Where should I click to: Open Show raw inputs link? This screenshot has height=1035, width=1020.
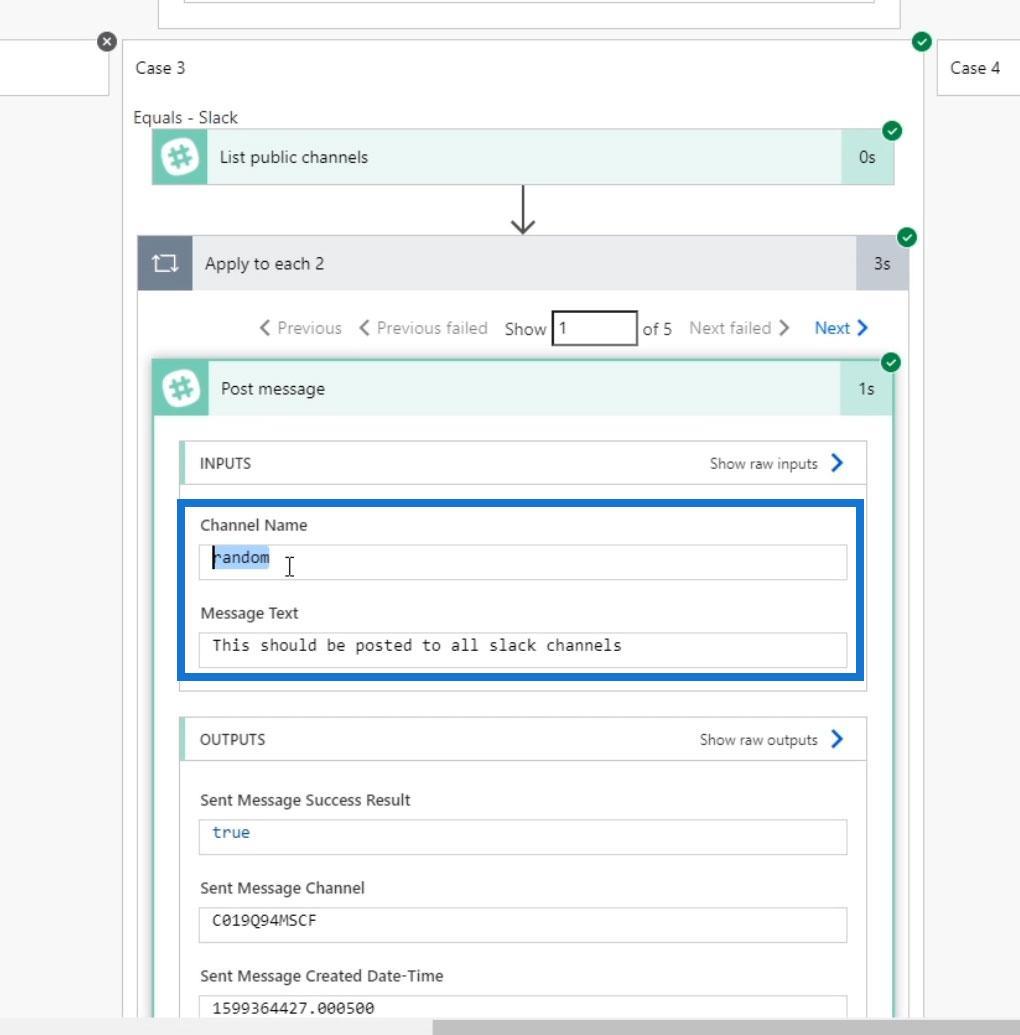click(x=763, y=463)
